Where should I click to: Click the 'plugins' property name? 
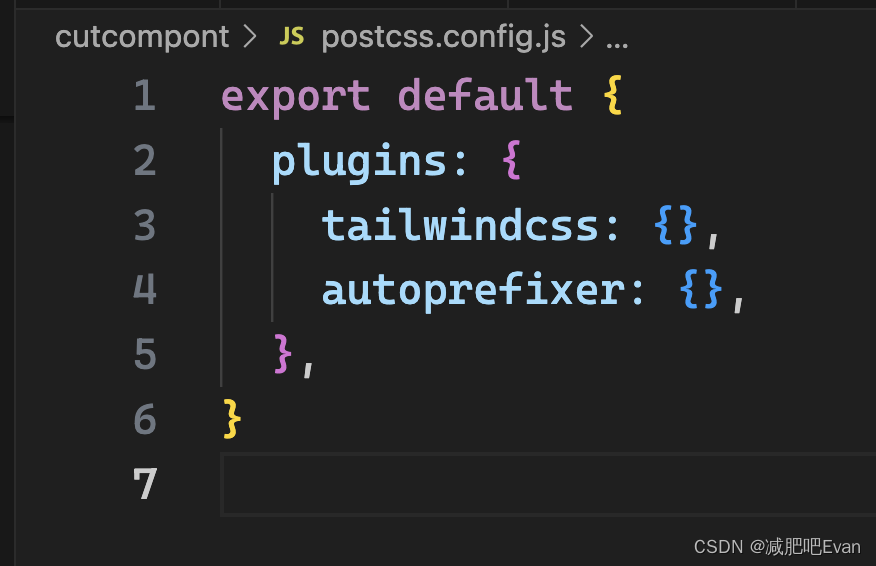[360, 162]
